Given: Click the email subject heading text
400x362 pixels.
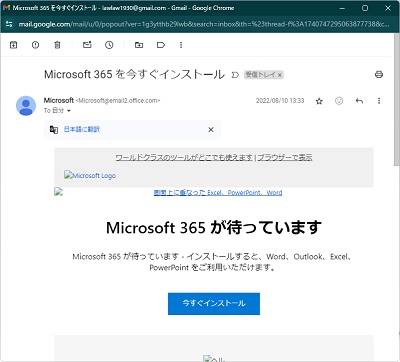Looking at the screenshot, I should (x=134, y=74).
